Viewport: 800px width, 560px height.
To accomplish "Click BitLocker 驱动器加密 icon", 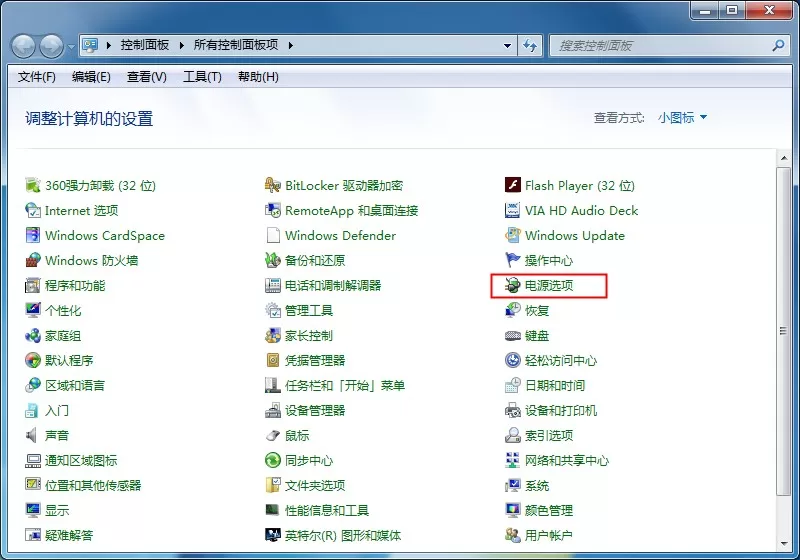I will point(273,185).
